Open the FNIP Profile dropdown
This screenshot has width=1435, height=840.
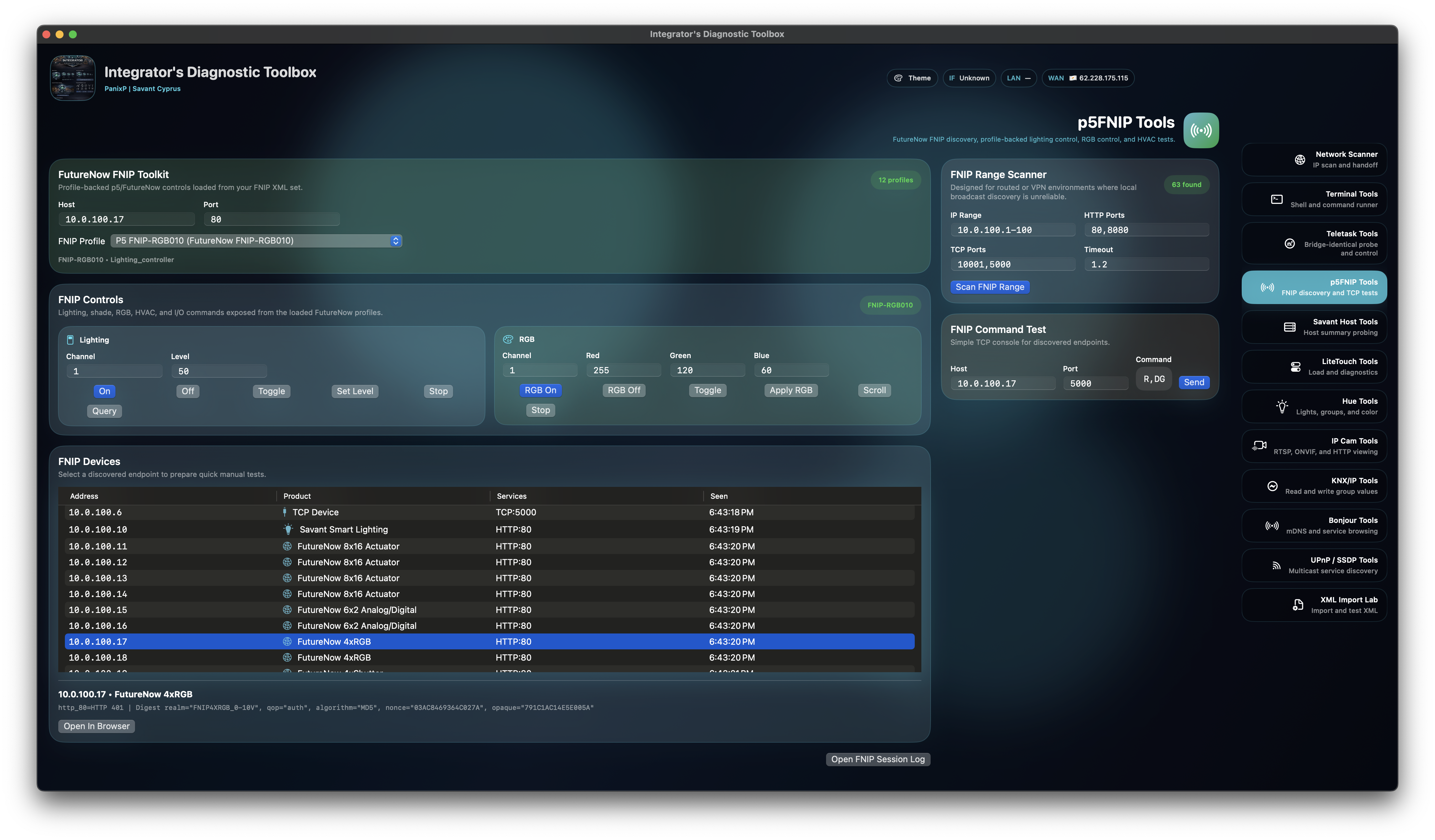click(x=256, y=241)
